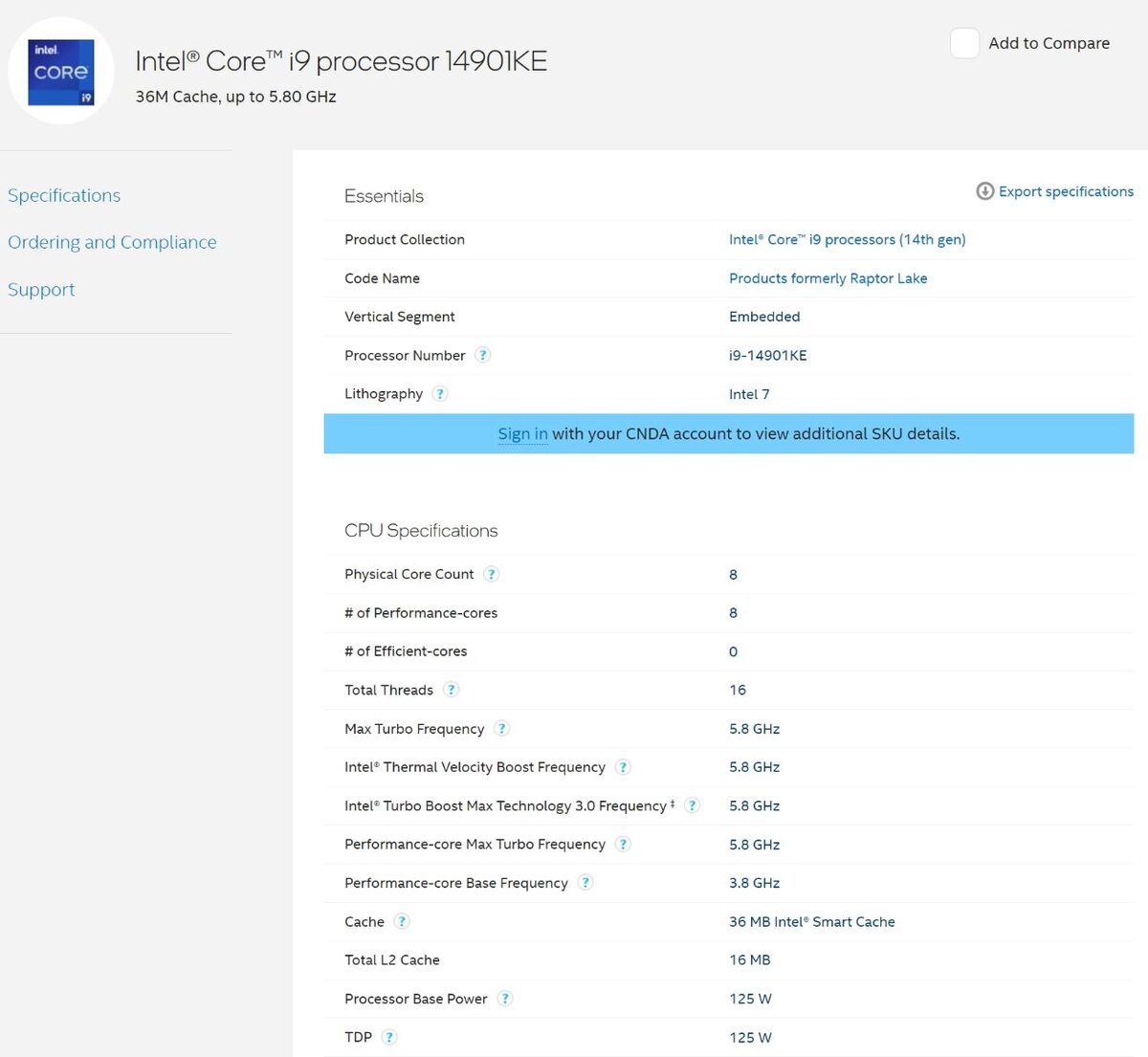Click the '36M Cache, up to 5.80 GHz' subtitle

pyautogui.click(x=236, y=97)
